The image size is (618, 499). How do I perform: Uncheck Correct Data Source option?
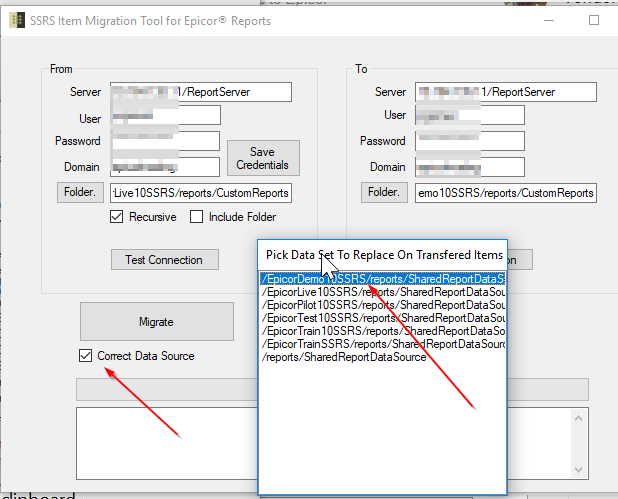[86, 356]
